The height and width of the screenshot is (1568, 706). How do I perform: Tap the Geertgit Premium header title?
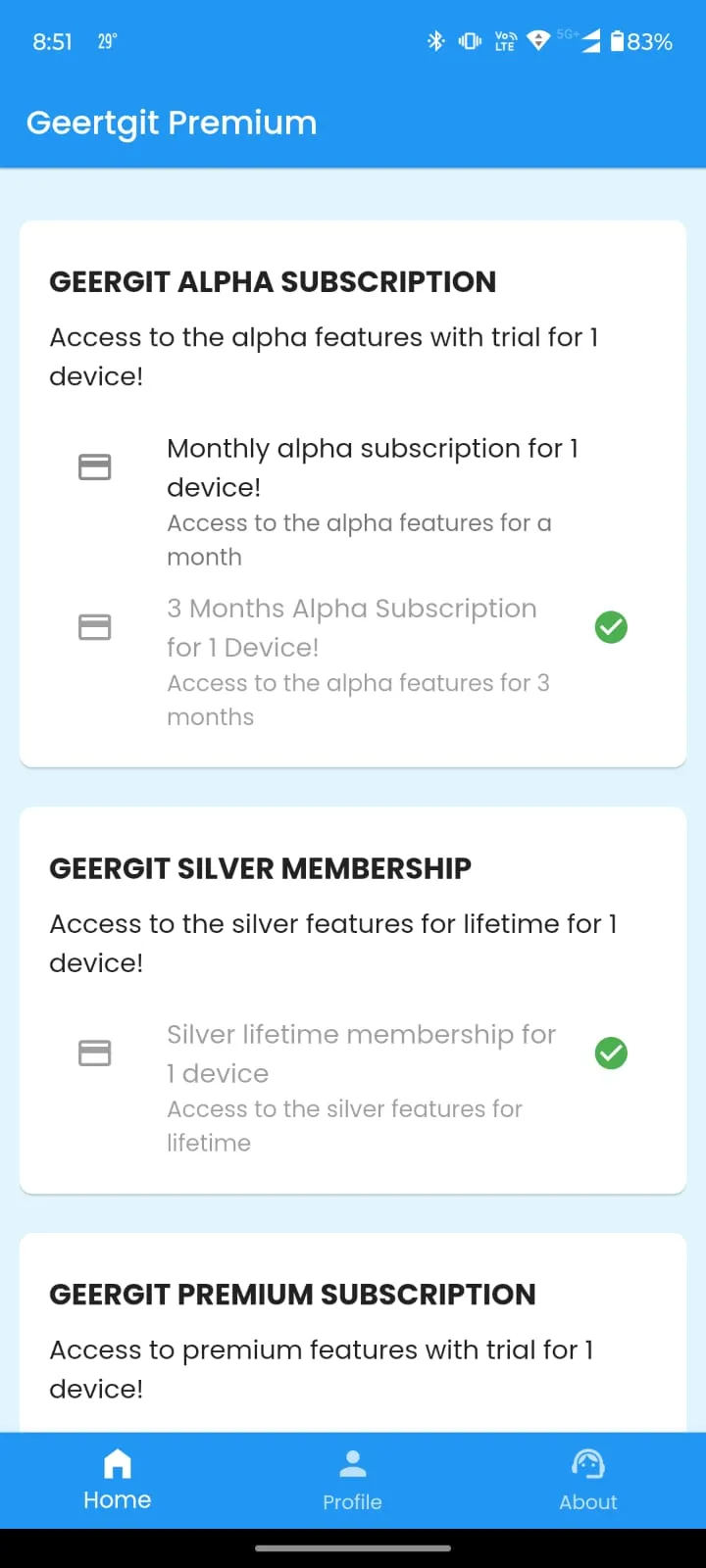click(x=172, y=122)
